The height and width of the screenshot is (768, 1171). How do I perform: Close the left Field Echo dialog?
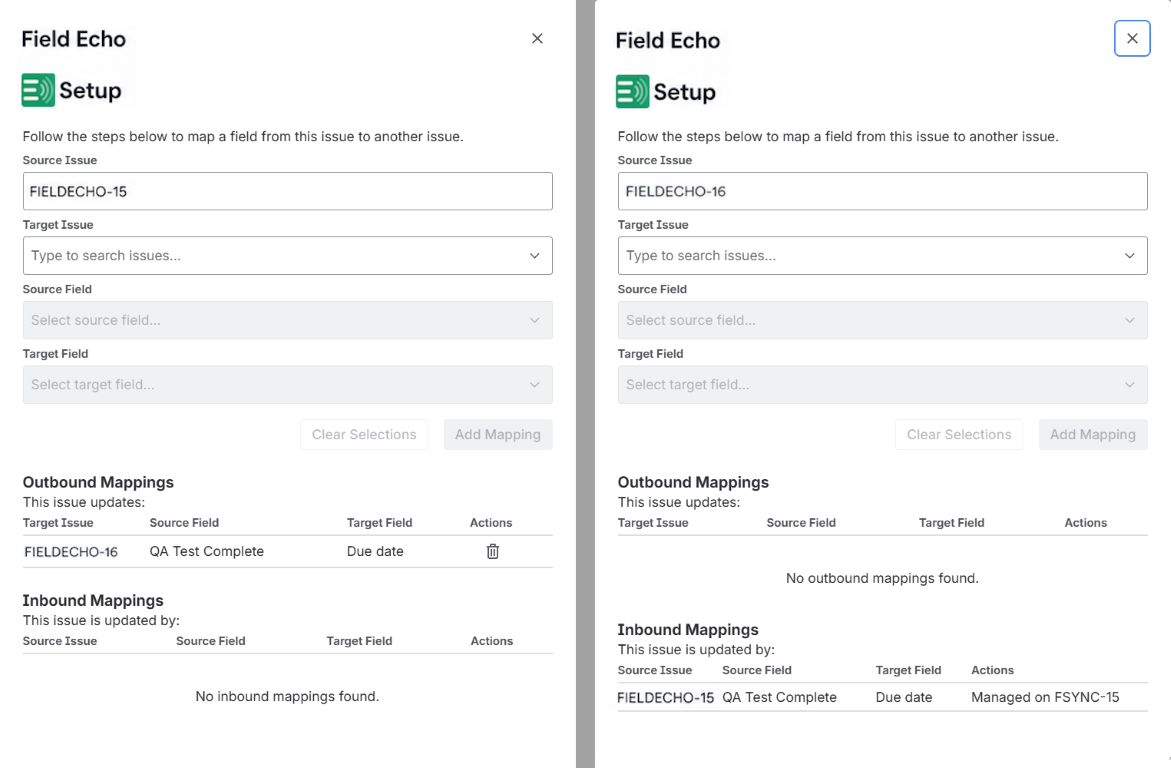coord(537,38)
